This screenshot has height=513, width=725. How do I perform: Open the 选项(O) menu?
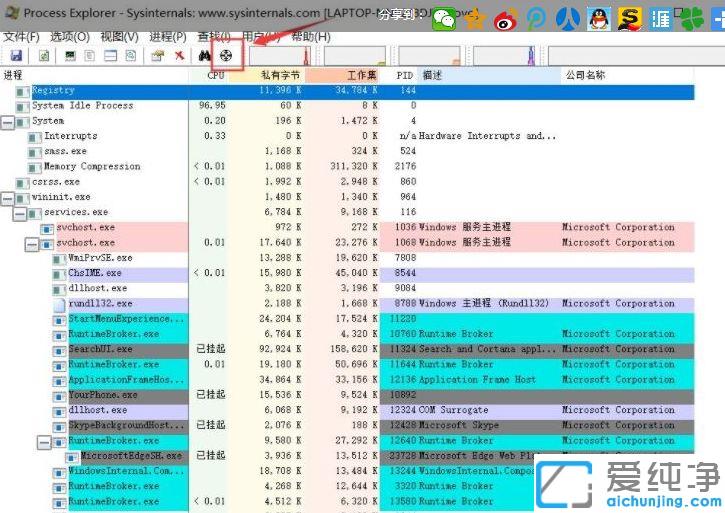pos(69,37)
